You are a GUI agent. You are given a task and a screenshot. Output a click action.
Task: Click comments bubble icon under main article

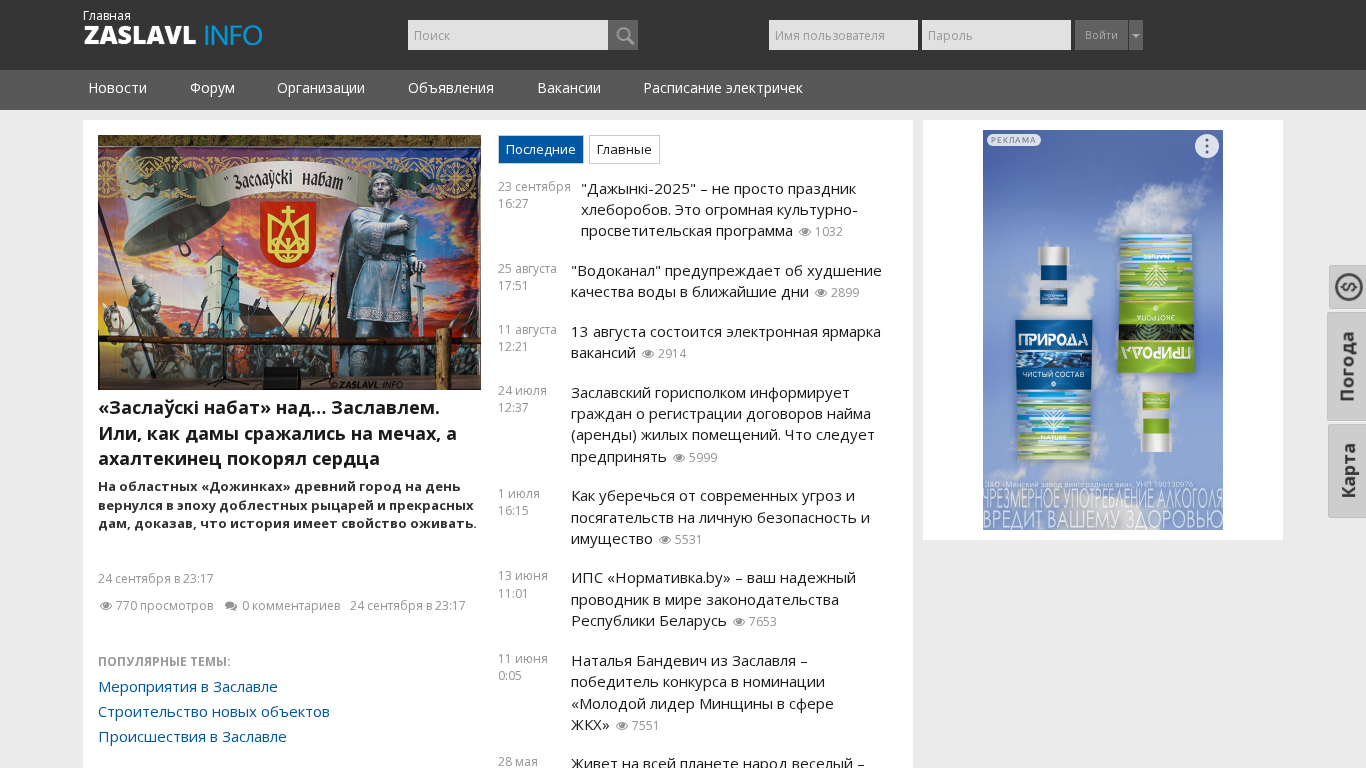pos(231,606)
